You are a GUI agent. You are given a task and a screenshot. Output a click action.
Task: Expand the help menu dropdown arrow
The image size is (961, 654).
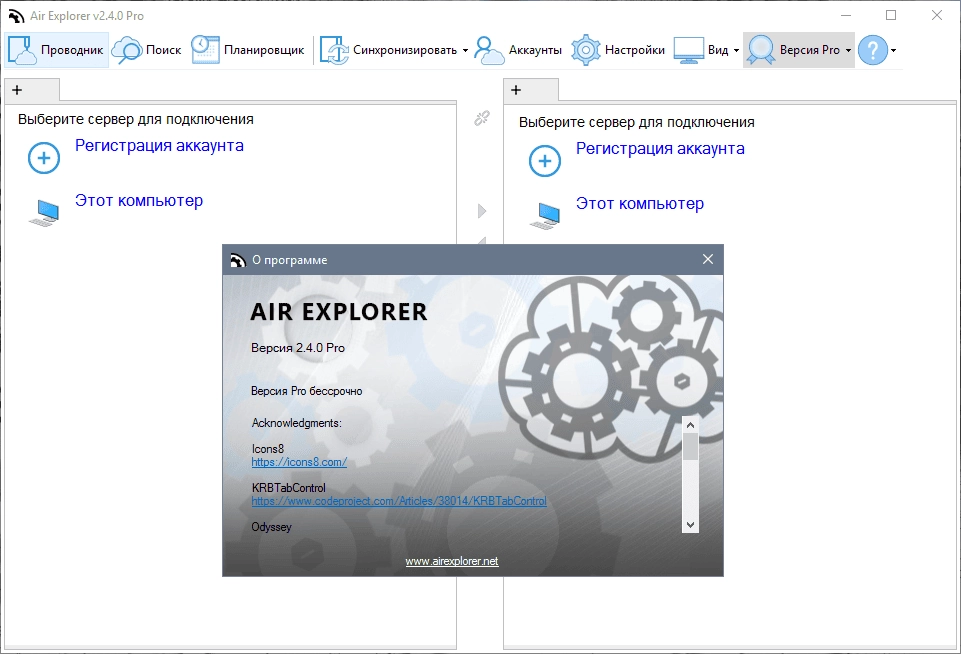(x=894, y=51)
